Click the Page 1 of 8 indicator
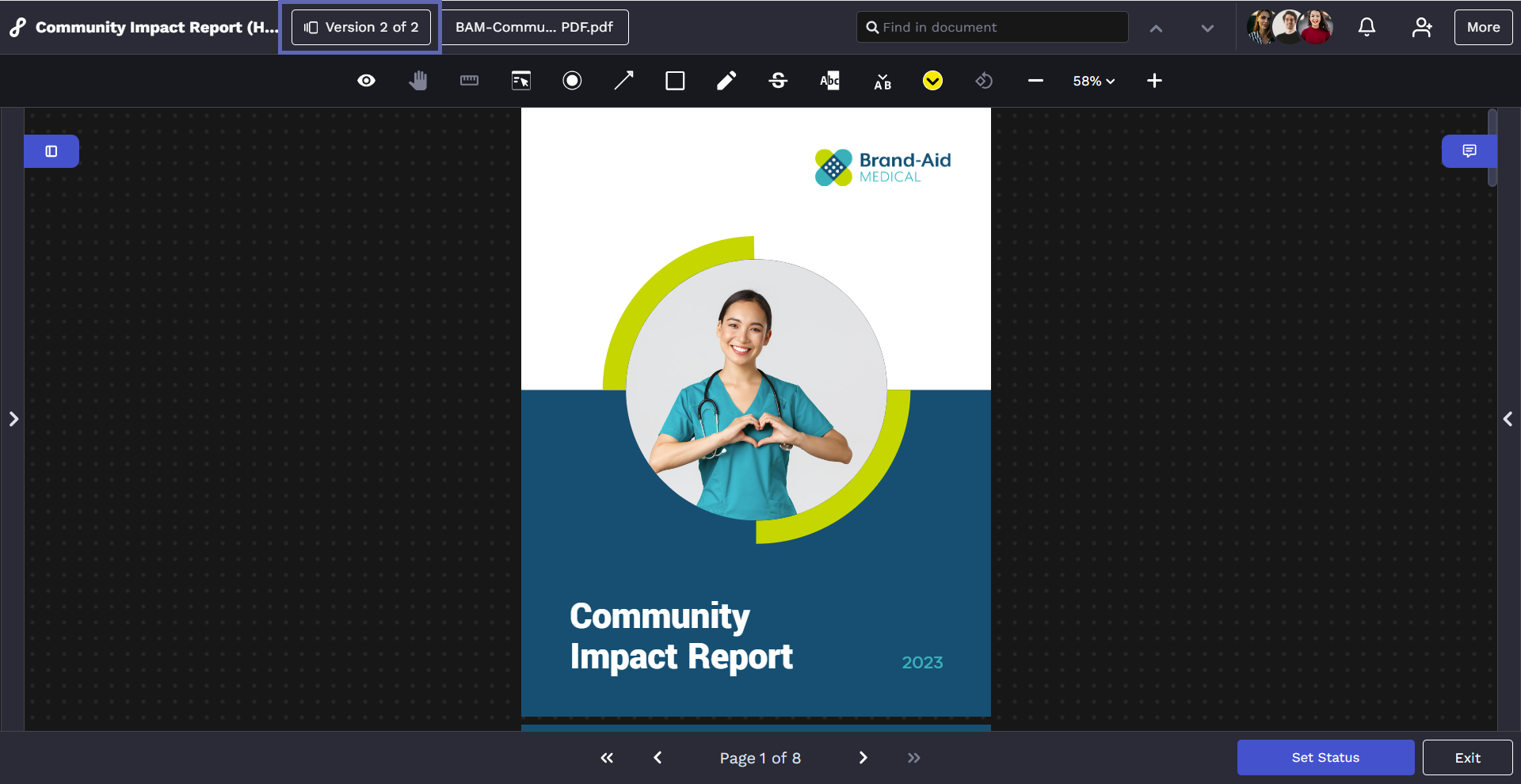The image size is (1521, 784). [x=760, y=758]
